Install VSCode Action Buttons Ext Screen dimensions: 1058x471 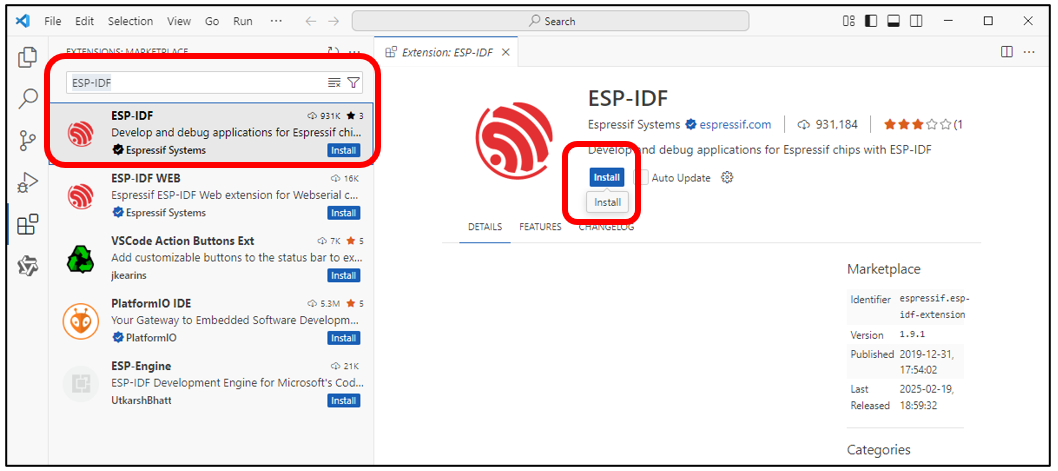[x=343, y=275]
